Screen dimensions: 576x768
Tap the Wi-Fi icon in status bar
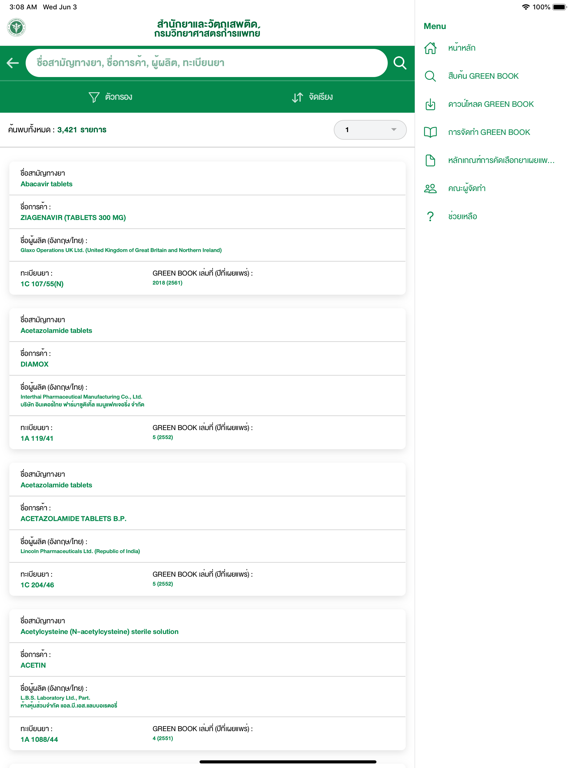[526, 7]
